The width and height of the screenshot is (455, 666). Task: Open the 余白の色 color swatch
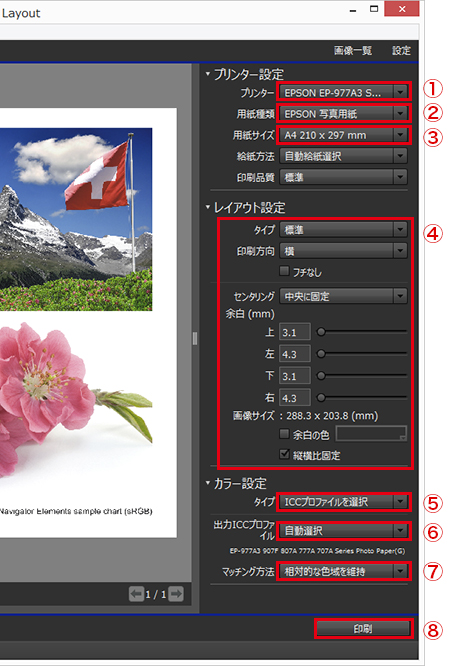coord(371,434)
